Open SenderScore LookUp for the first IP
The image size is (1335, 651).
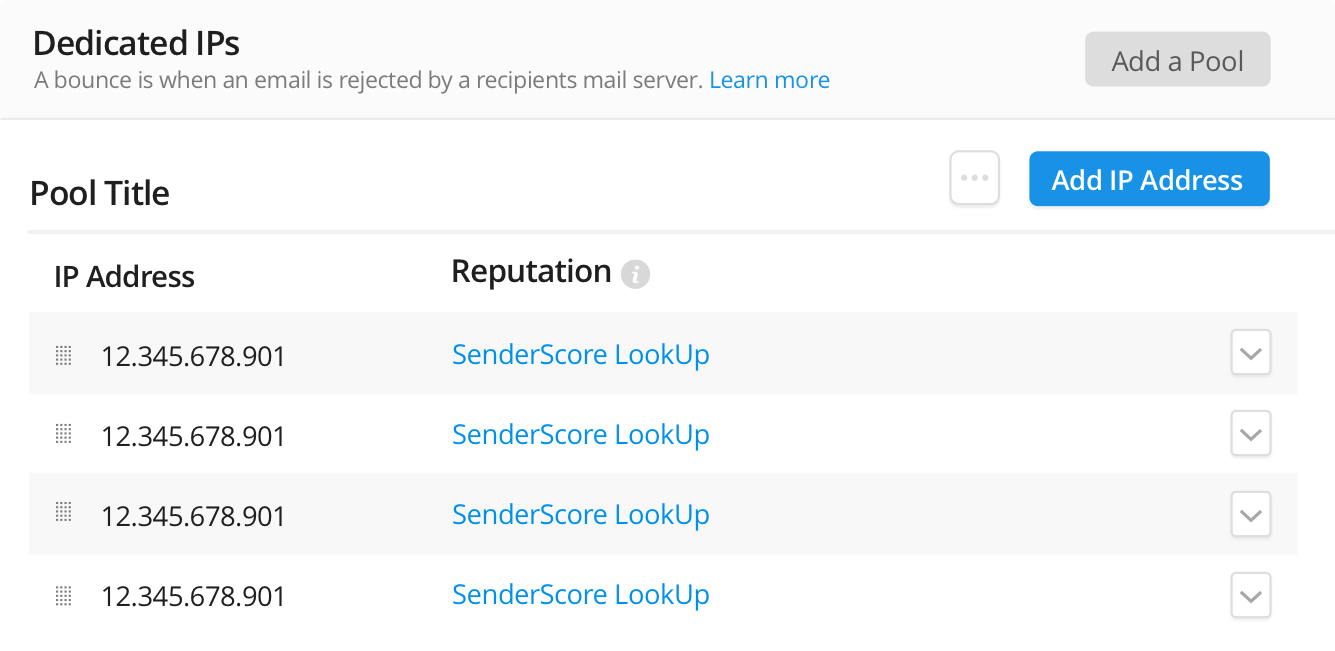(580, 355)
